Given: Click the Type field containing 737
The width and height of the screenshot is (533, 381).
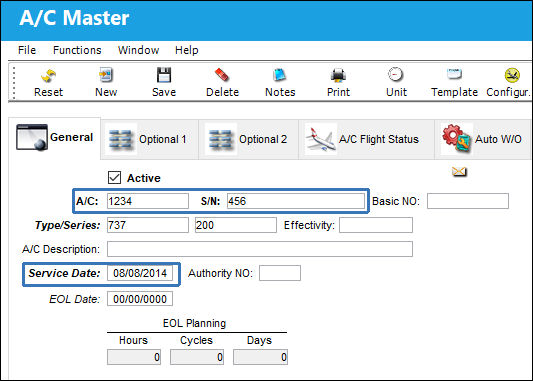Looking at the screenshot, I should 148,225.
